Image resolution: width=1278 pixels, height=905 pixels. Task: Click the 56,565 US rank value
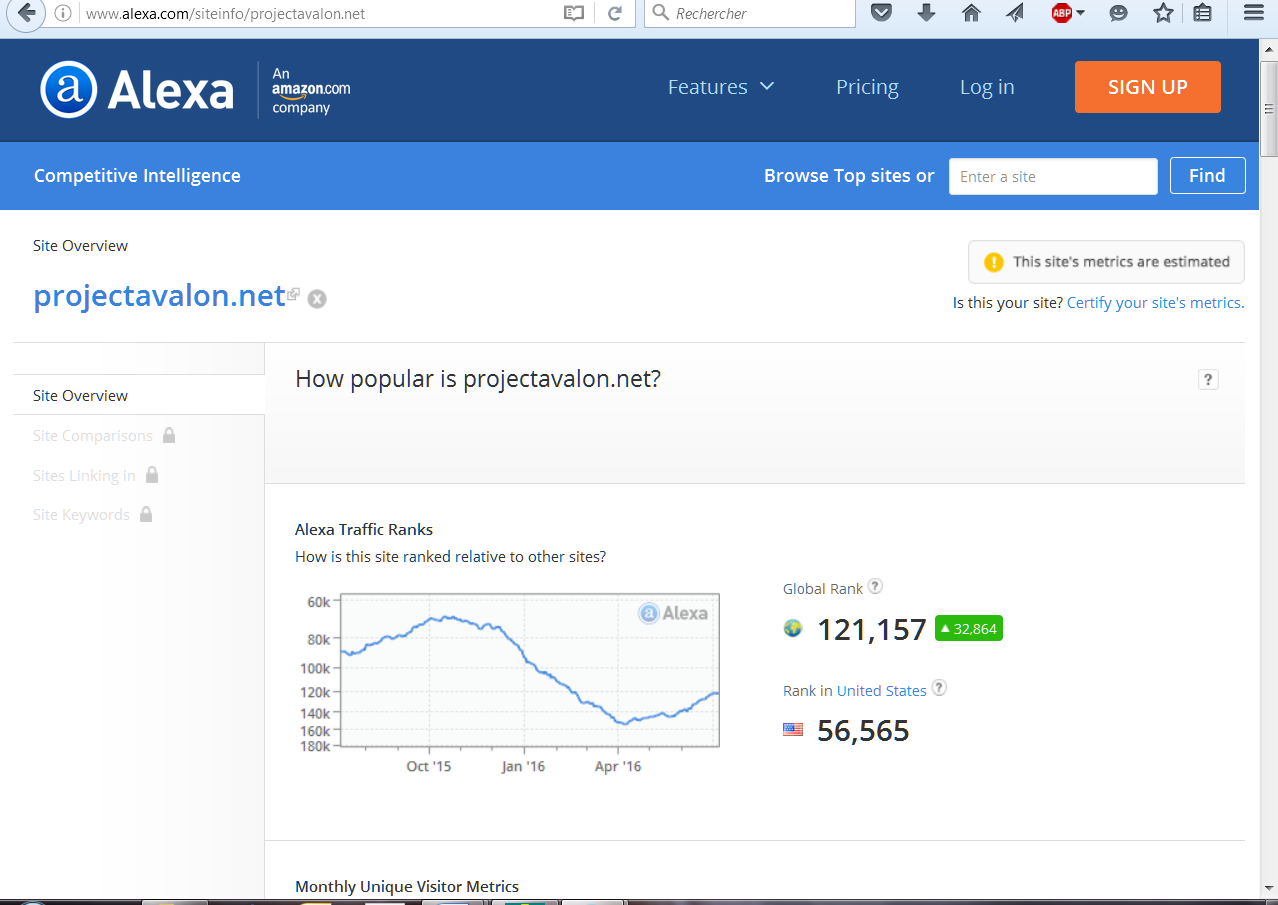click(x=863, y=731)
